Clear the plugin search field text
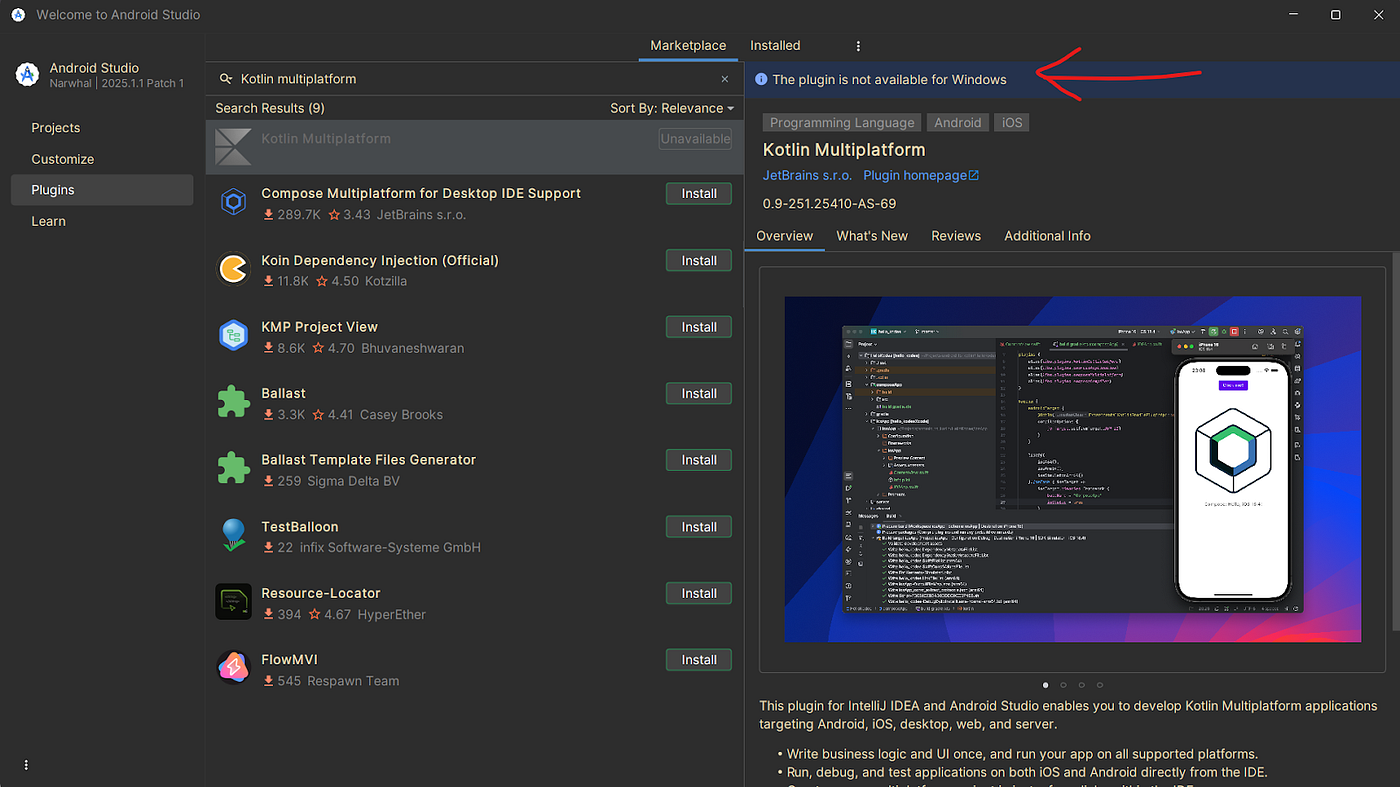Viewport: 1400px width, 787px height. tap(725, 79)
